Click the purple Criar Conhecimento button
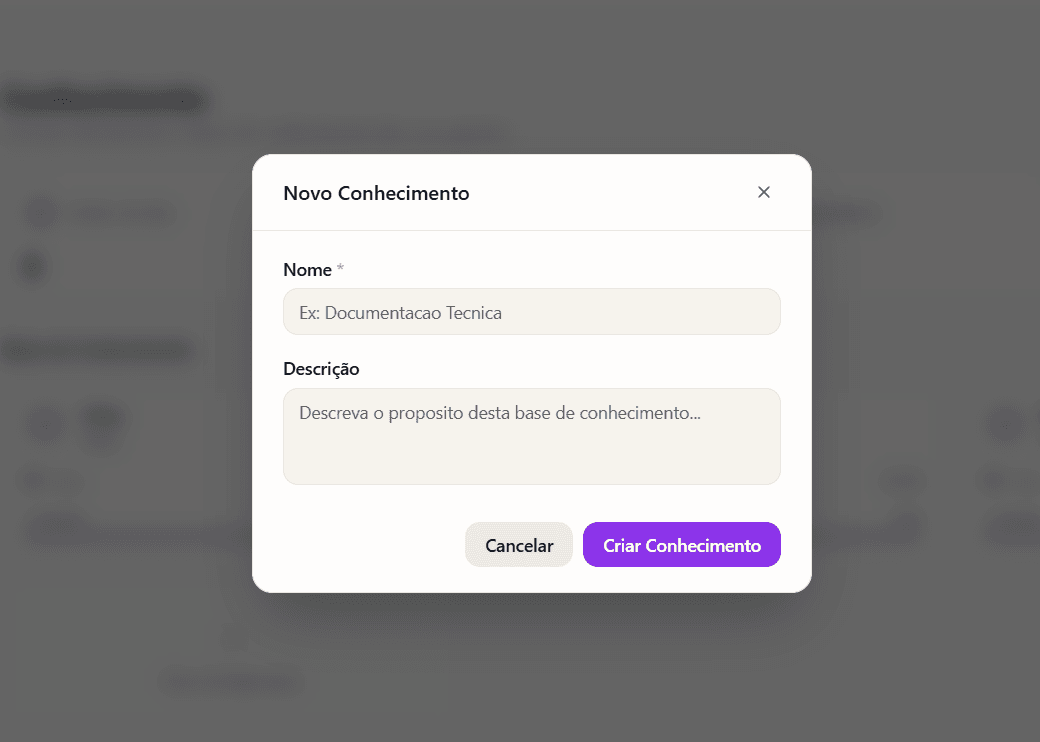The image size is (1040, 742). (681, 544)
